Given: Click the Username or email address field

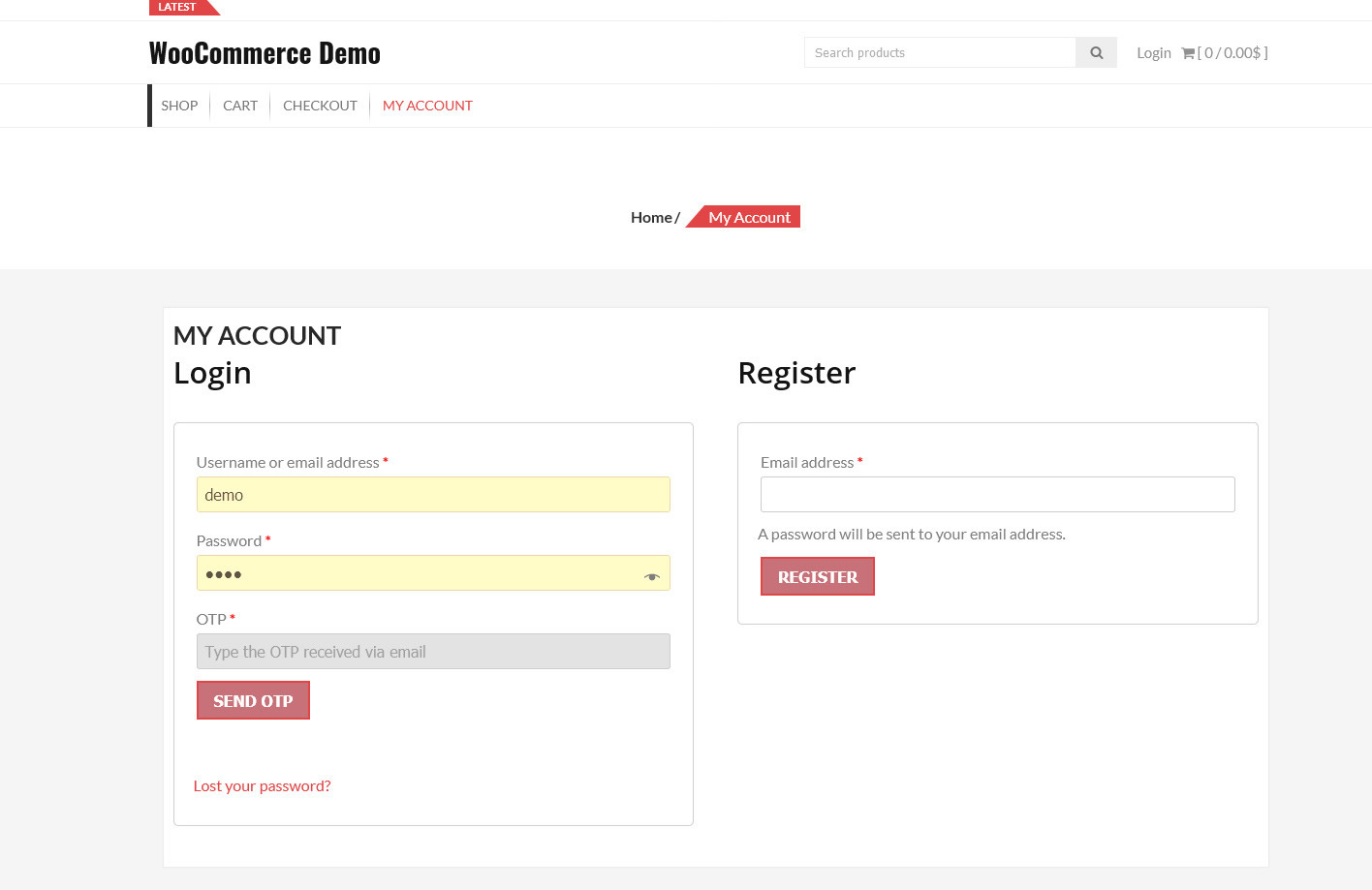Looking at the screenshot, I should pyautogui.click(x=432, y=495).
